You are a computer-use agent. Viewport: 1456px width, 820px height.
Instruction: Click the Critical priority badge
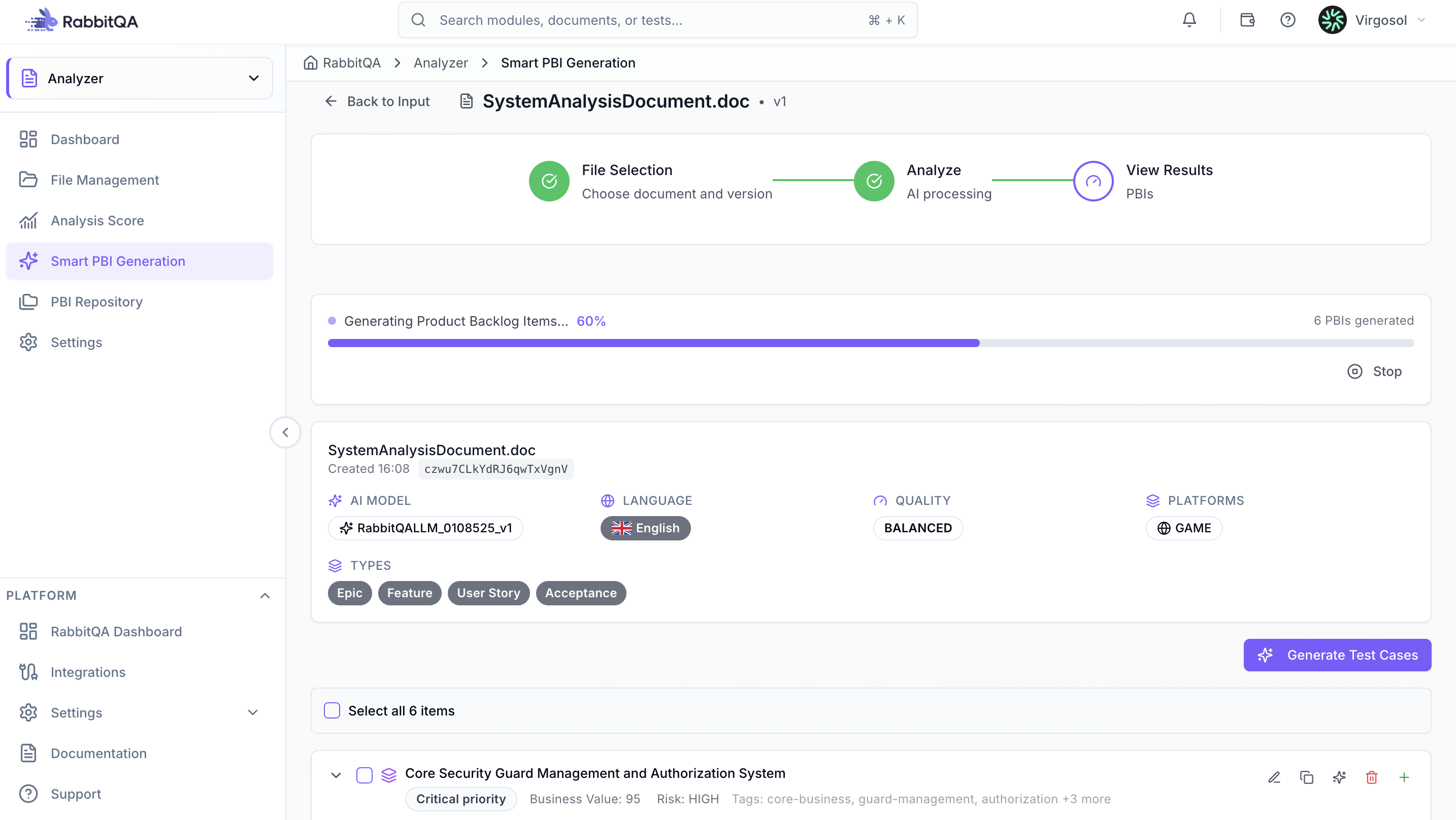(x=460, y=799)
